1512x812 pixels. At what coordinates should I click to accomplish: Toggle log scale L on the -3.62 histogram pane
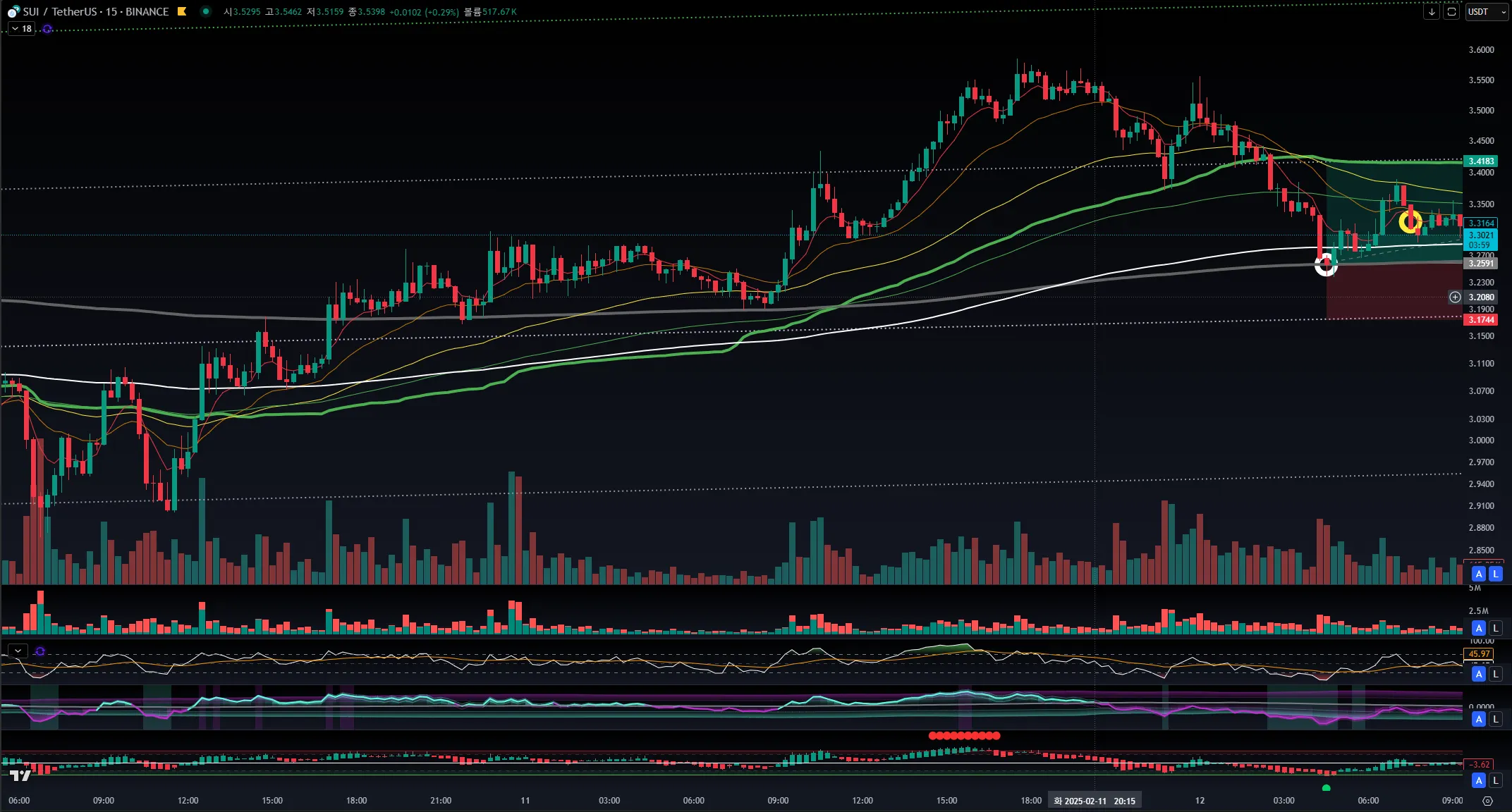pos(1495,780)
